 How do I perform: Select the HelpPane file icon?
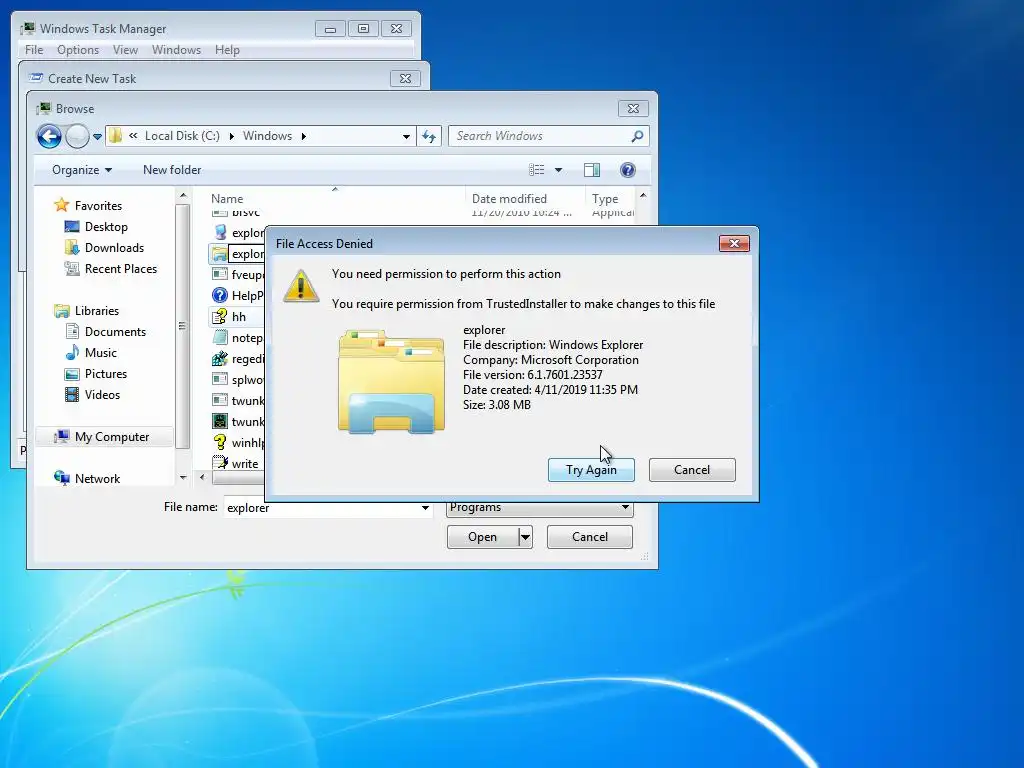[220, 295]
